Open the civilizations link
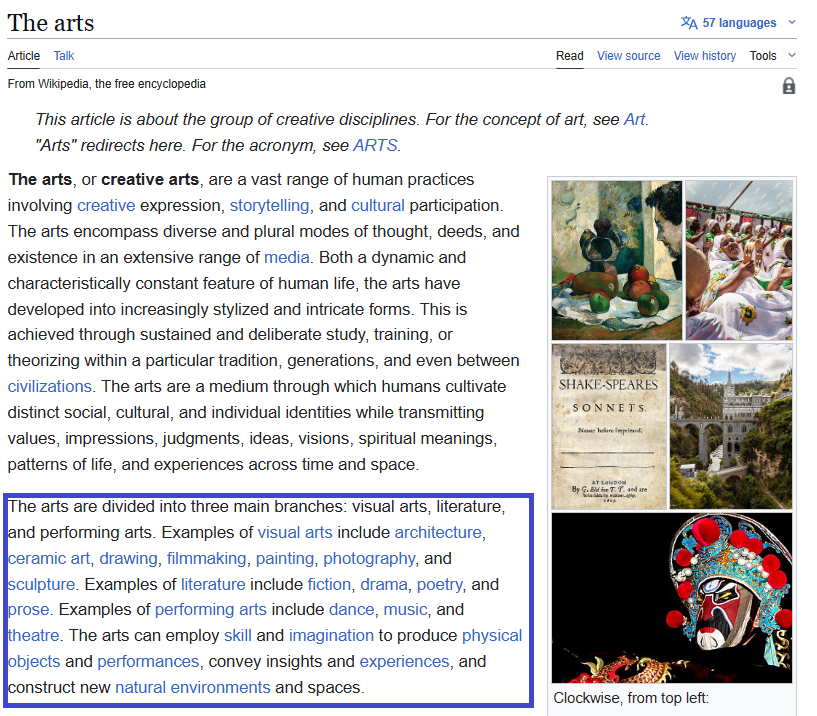This screenshot has width=817, height=716. tap(49, 387)
